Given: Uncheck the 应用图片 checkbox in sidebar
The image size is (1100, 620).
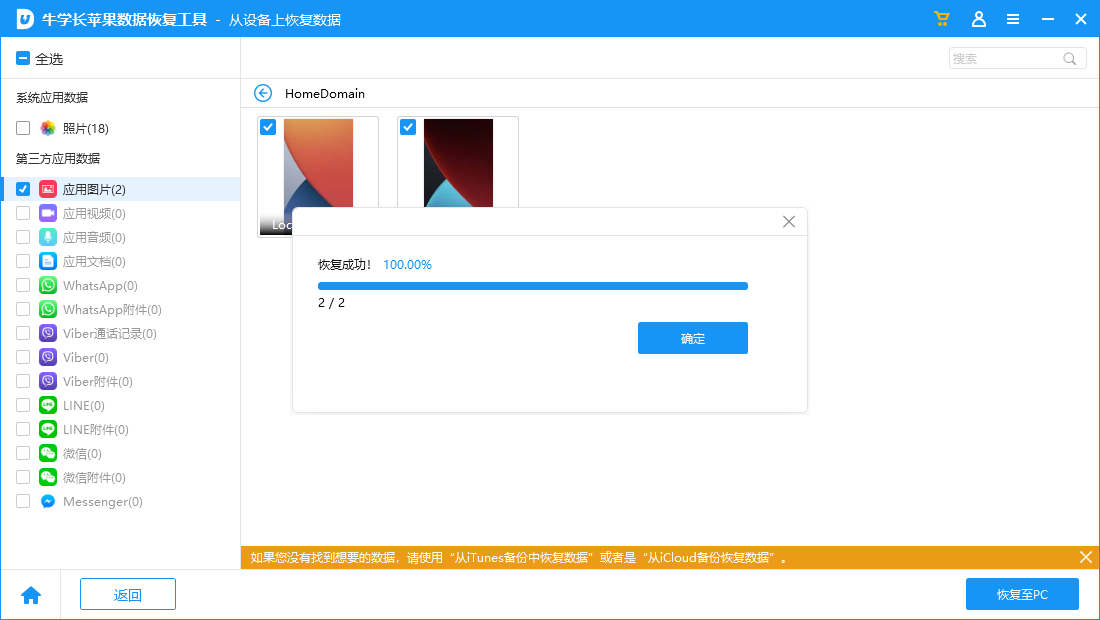Looking at the screenshot, I should pyautogui.click(x=22, y=188).
